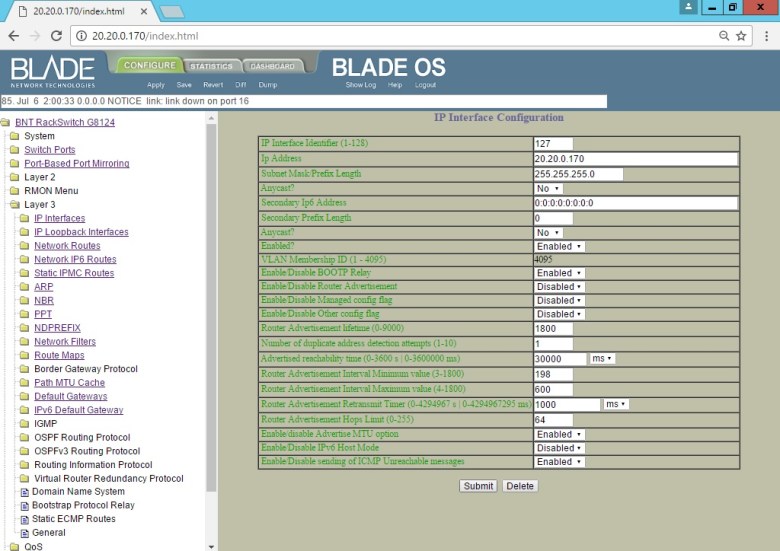The image size is (780, 551).
Task: Open Retransmit Timer ms unit dropdown
Action: (x=616, y=404)
